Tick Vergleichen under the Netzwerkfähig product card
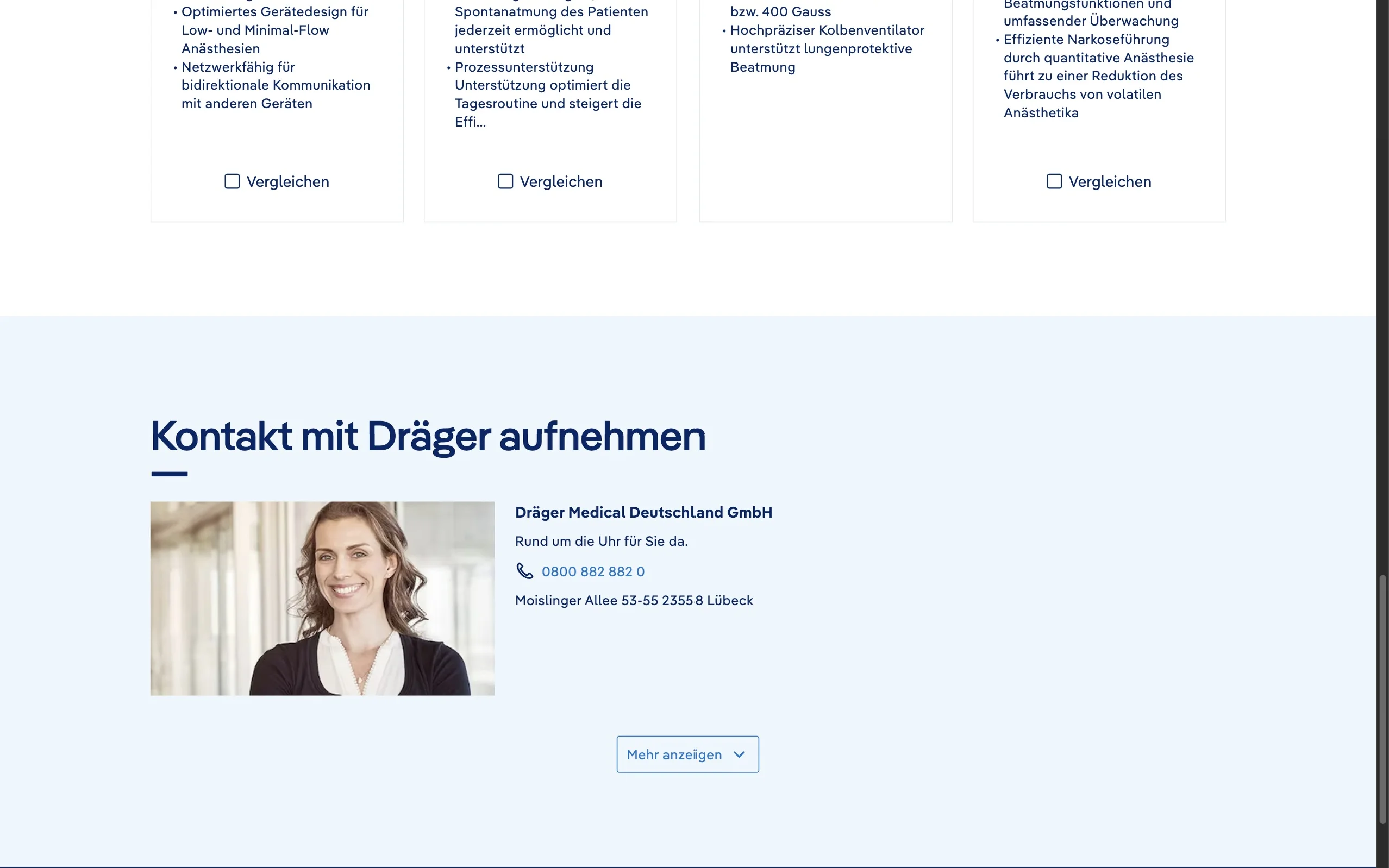Image resolution: width=1389 pixels, height=868 pixels. coord(232,181)
